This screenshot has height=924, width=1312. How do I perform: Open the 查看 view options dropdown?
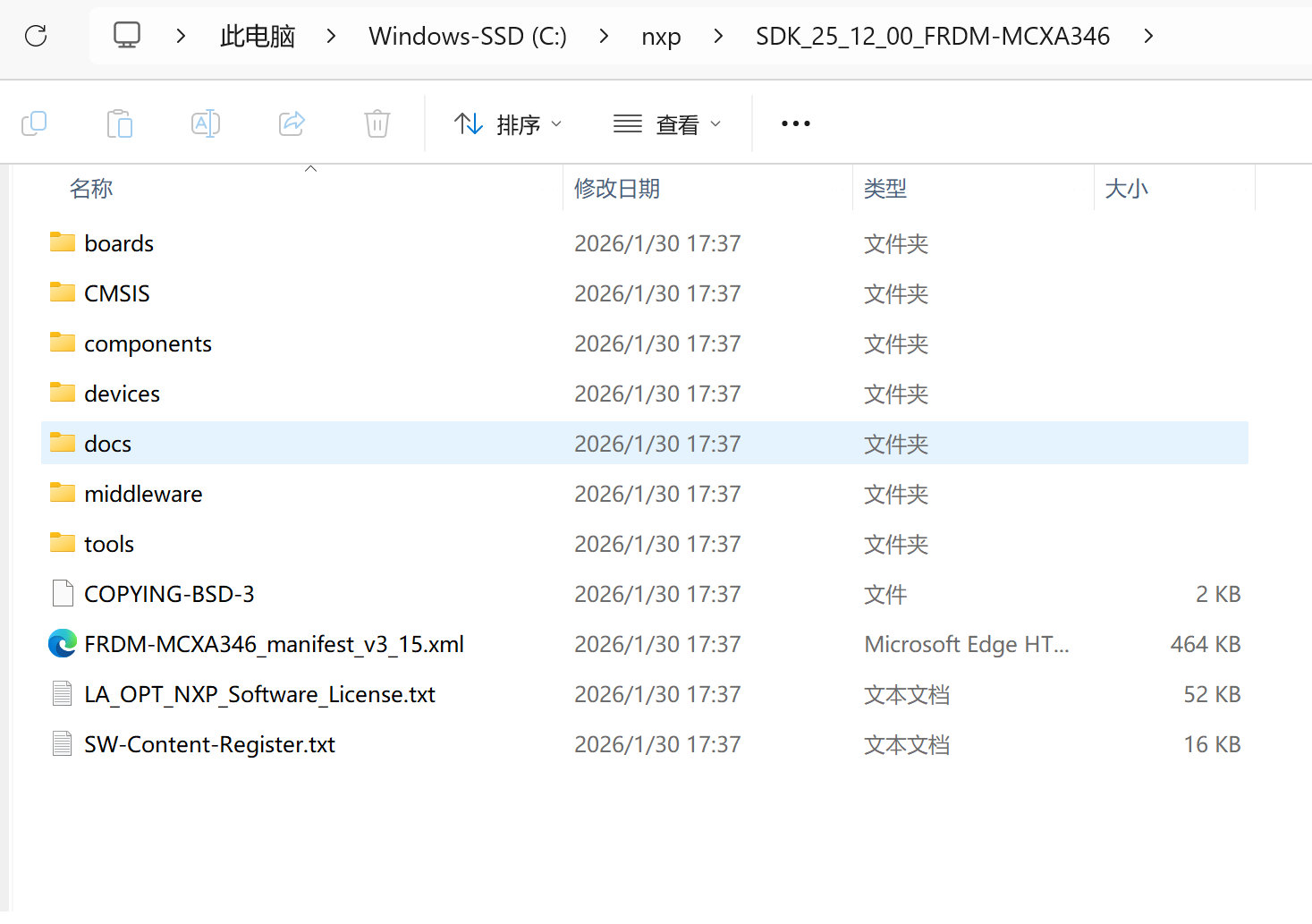pyautogui.click(x=667, y=123)
